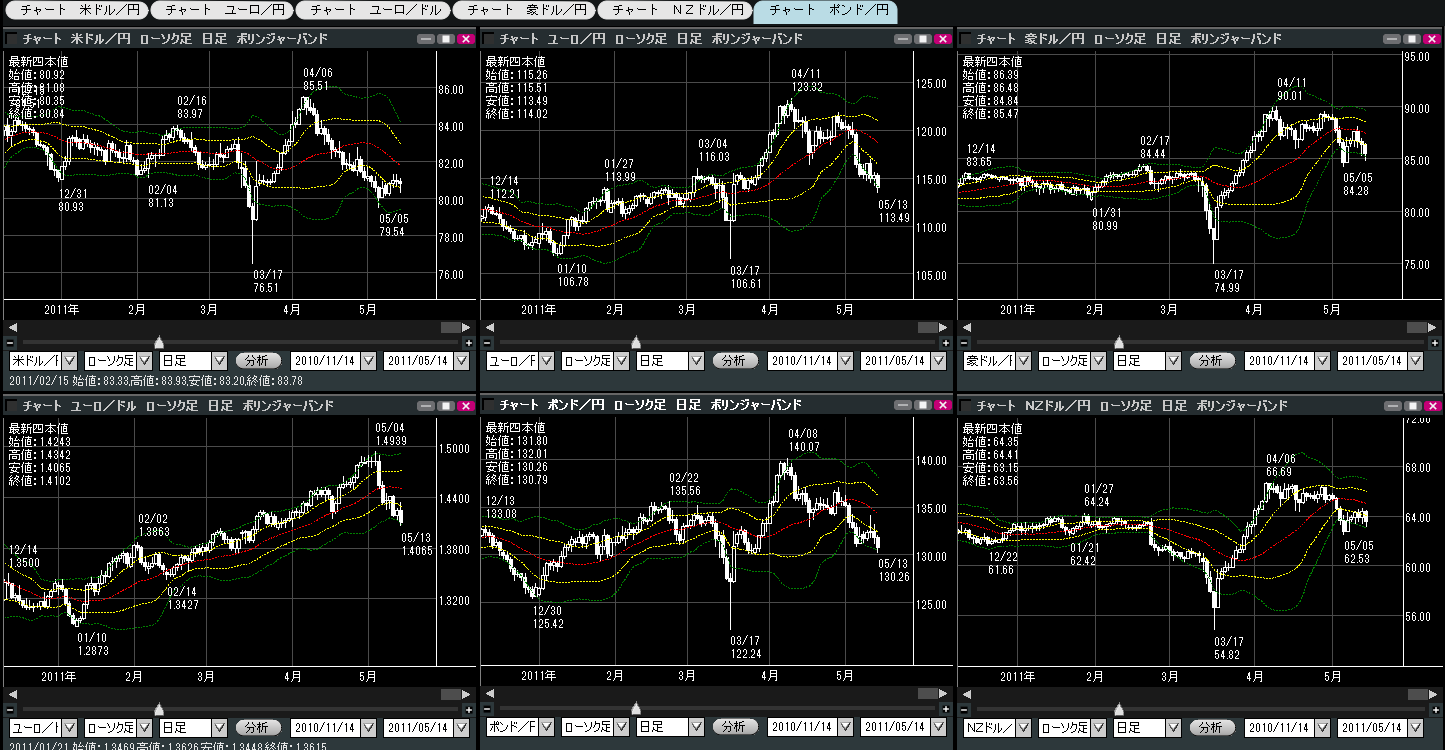Click the minus zoom icon in NZドル/円 chart
1445x750 pixels.
point(965,710)
